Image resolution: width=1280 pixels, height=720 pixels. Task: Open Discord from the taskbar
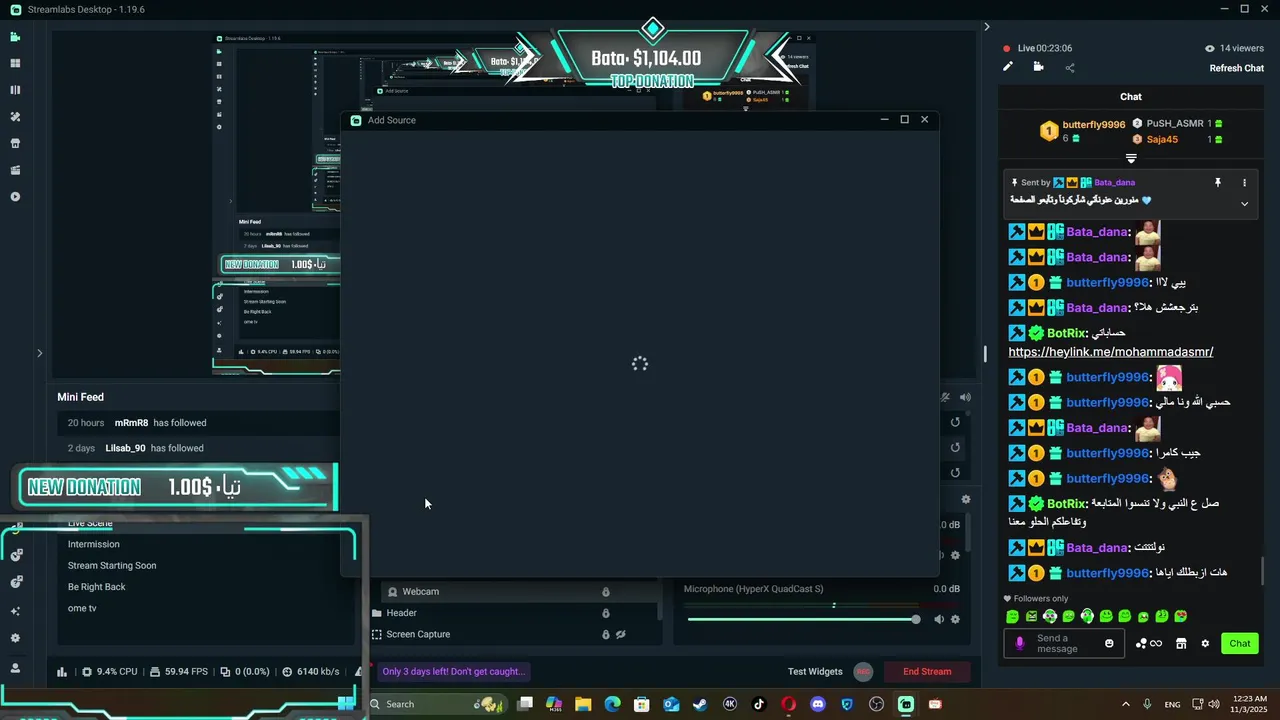[818, 704]
